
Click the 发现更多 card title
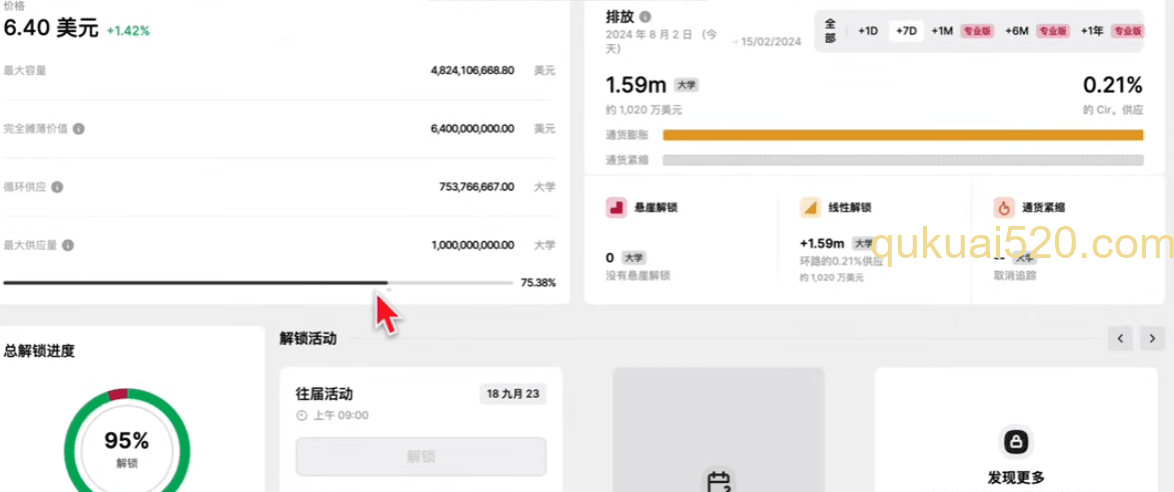coord(1016,478)
